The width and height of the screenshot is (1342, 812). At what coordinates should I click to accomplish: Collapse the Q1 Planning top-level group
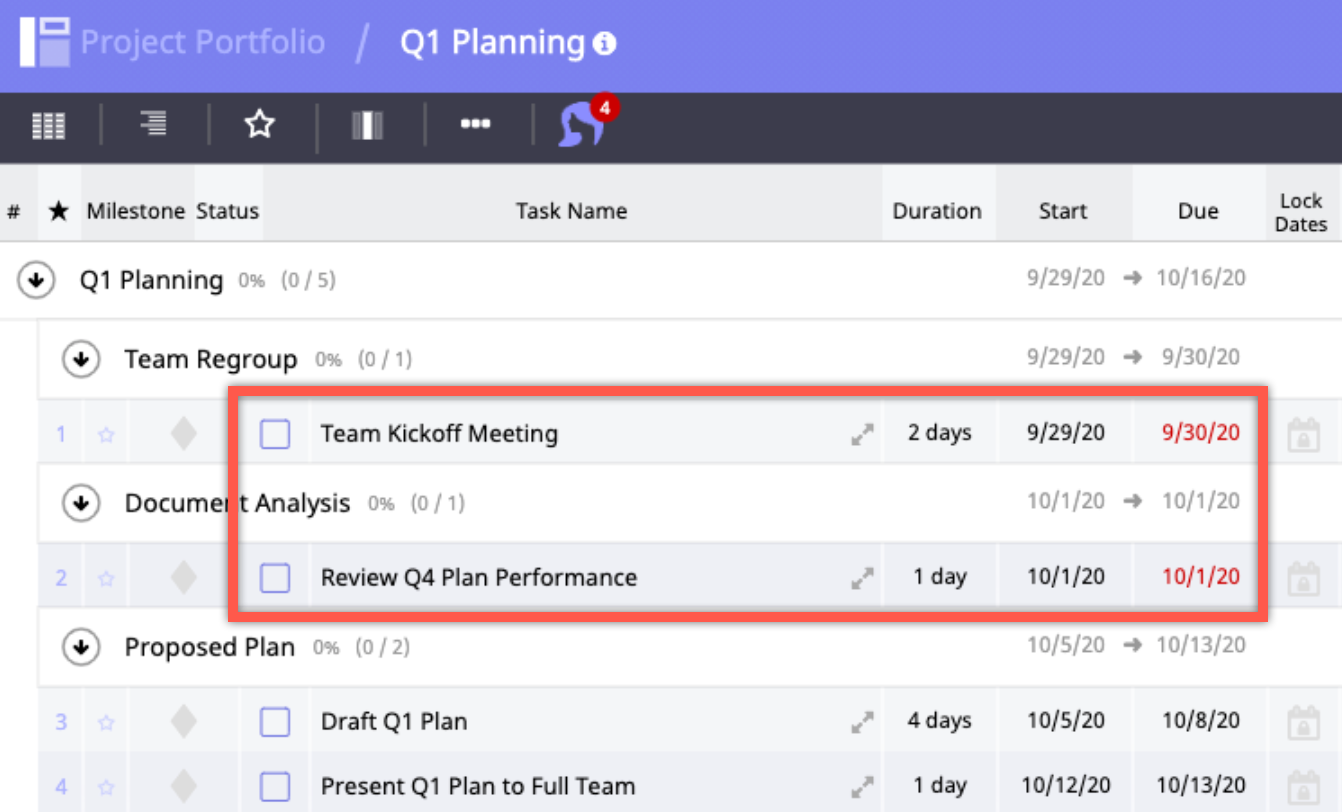[x=36, y=281]
